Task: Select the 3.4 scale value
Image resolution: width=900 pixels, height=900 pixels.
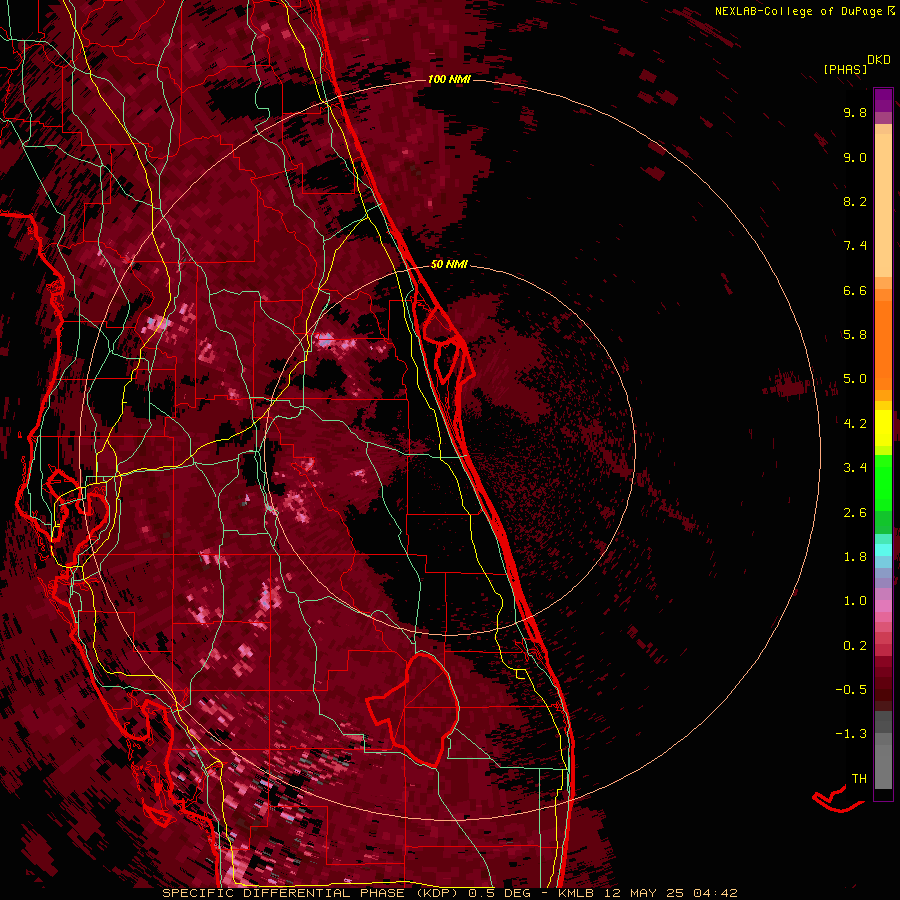Action: click(x=855, y=468)
